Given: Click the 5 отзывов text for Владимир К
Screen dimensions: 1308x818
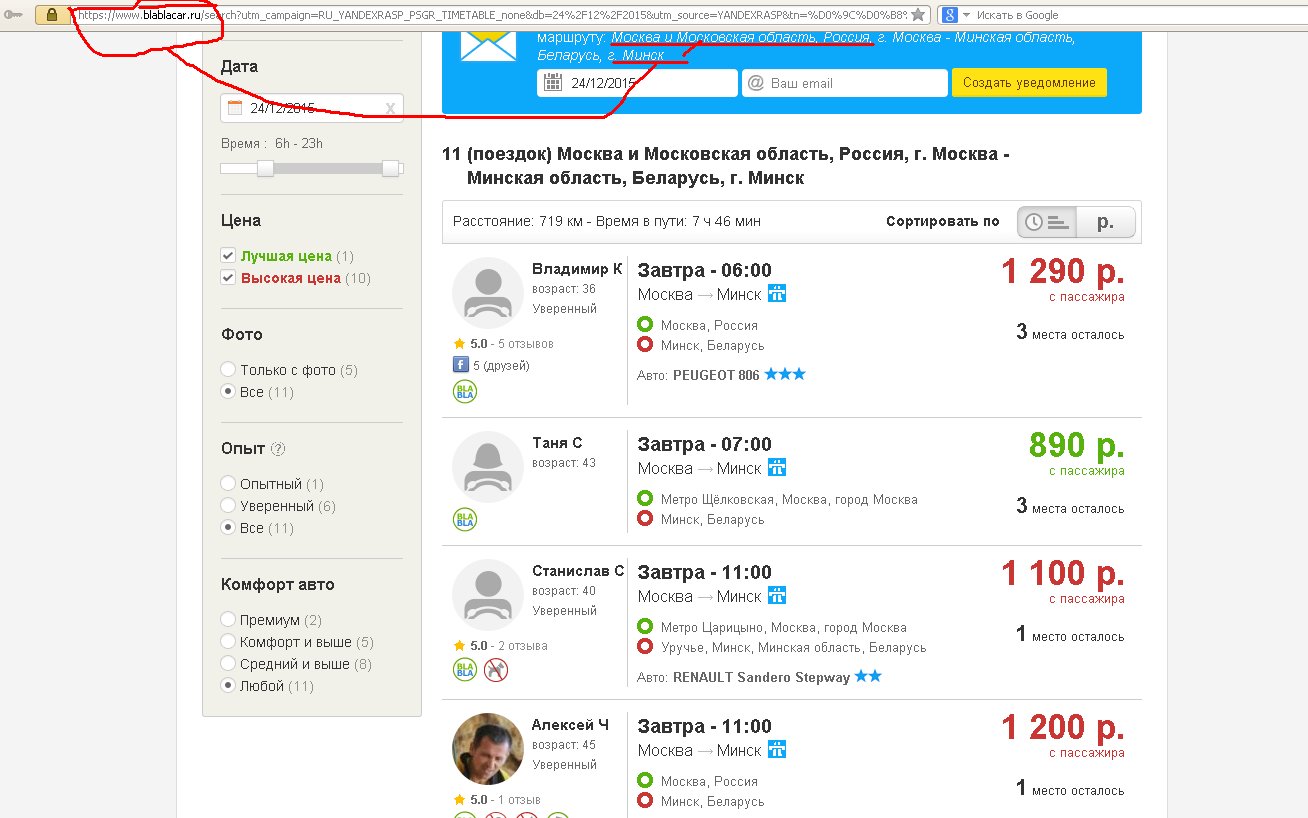Looking at the screenshot, I should (526, 343).
